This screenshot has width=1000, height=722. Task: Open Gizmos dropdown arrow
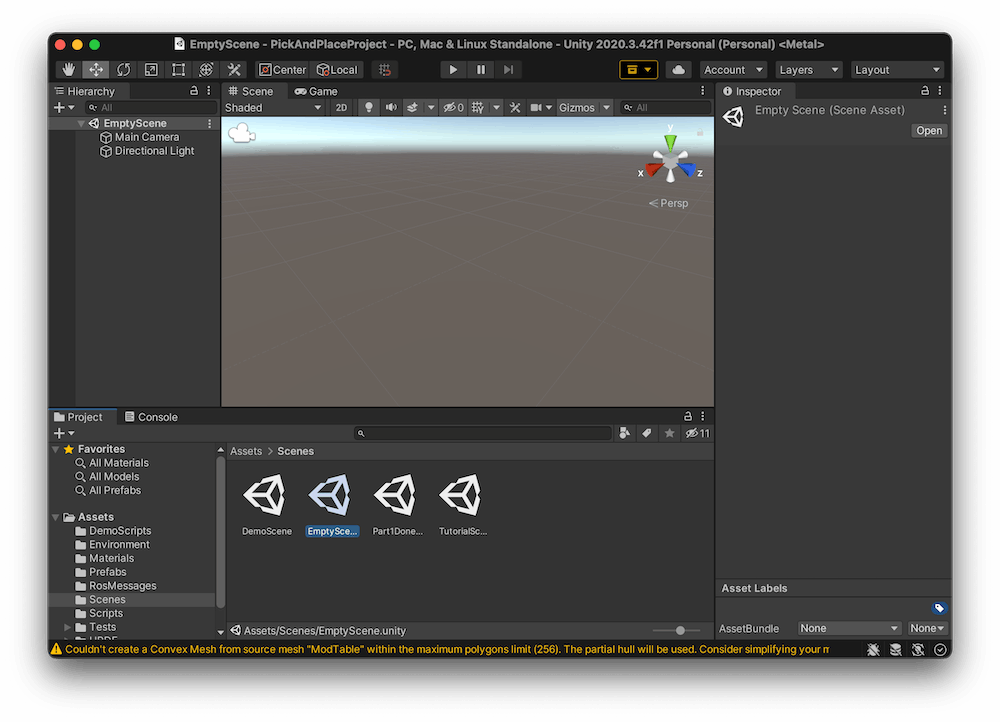tap(607, 108)
